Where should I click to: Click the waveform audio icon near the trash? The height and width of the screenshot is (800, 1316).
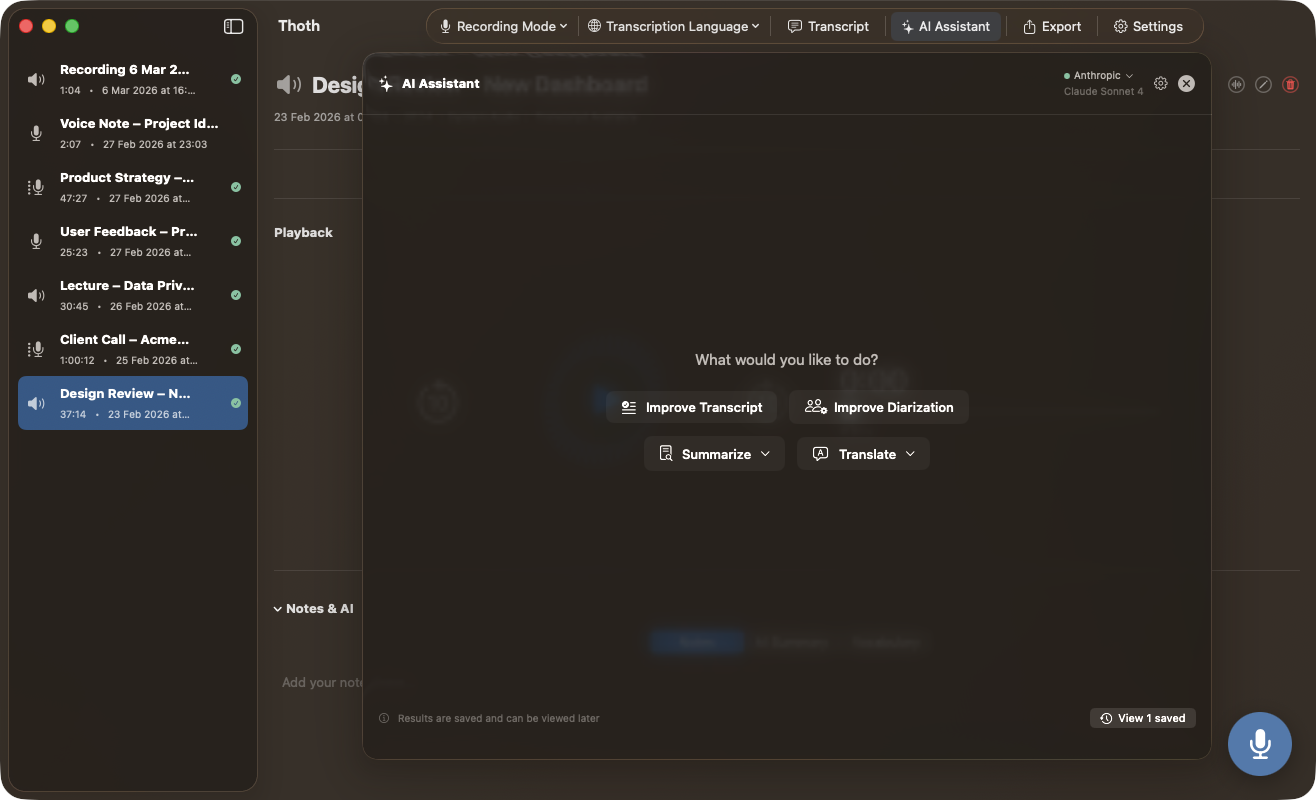click(1236, 85)
